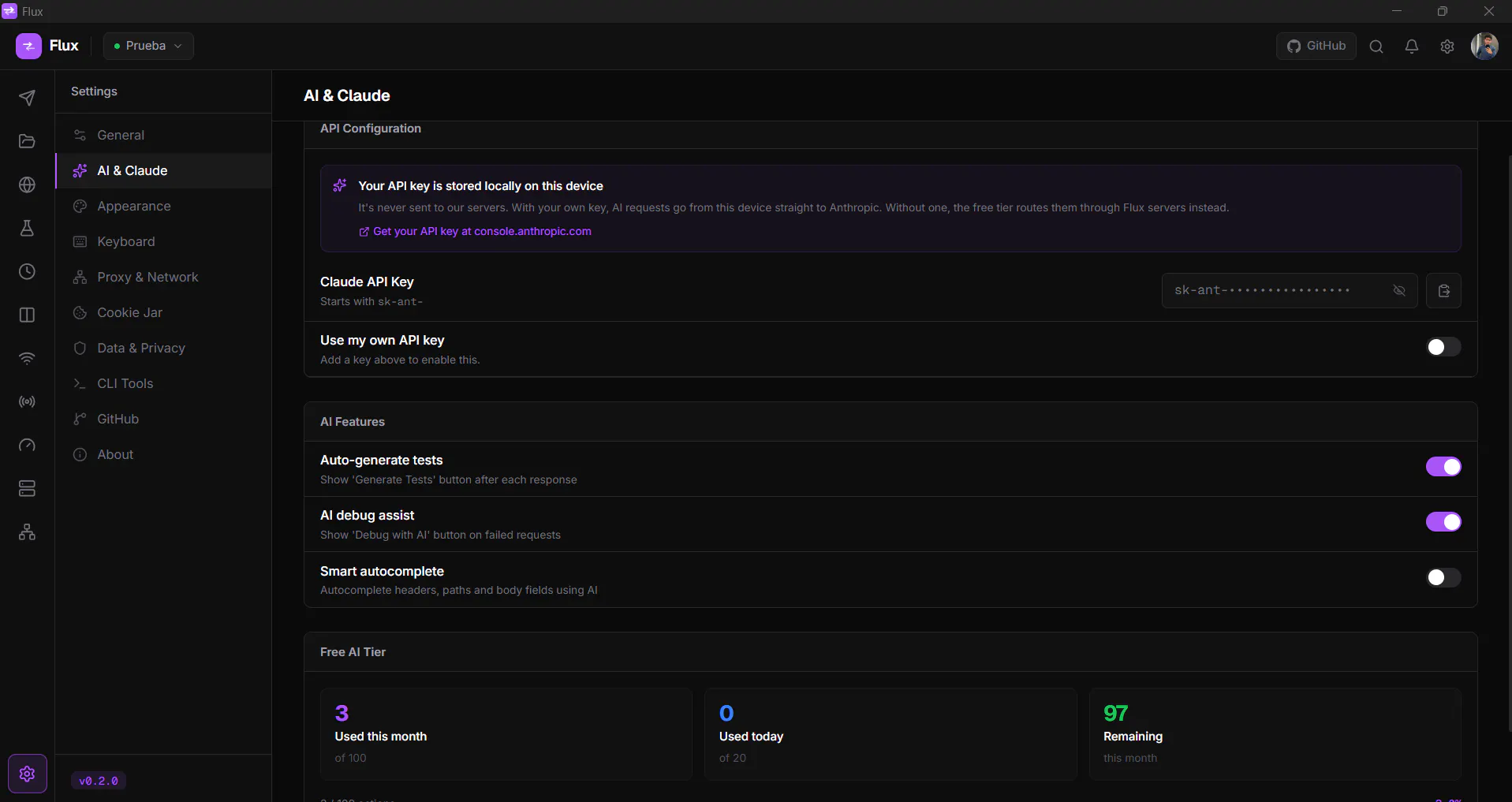Click the Flux logo icon

tap(28, 46)
